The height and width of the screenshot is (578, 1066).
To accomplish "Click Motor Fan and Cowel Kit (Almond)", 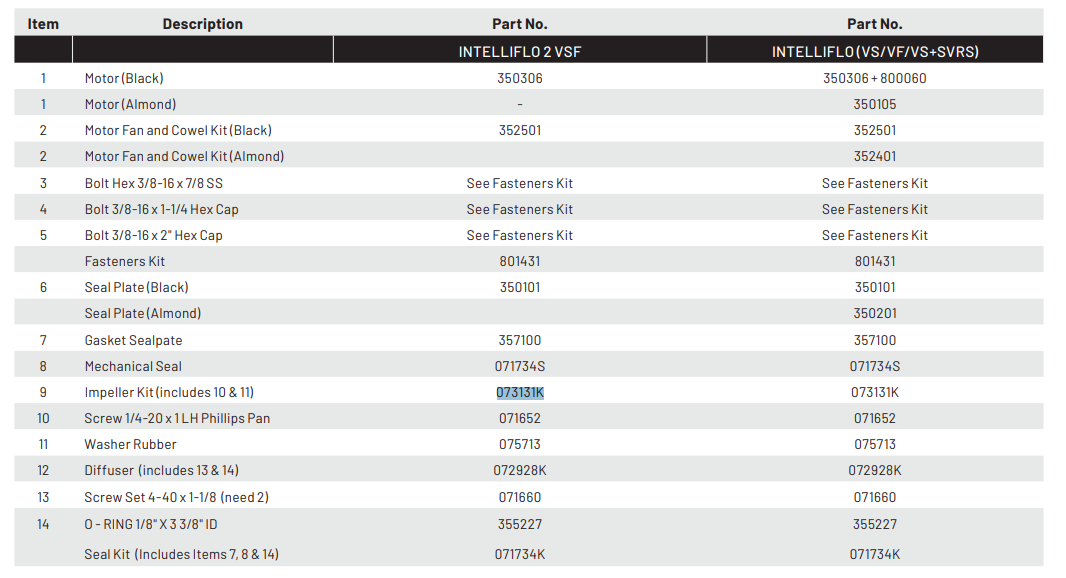I will pos(184,156).
